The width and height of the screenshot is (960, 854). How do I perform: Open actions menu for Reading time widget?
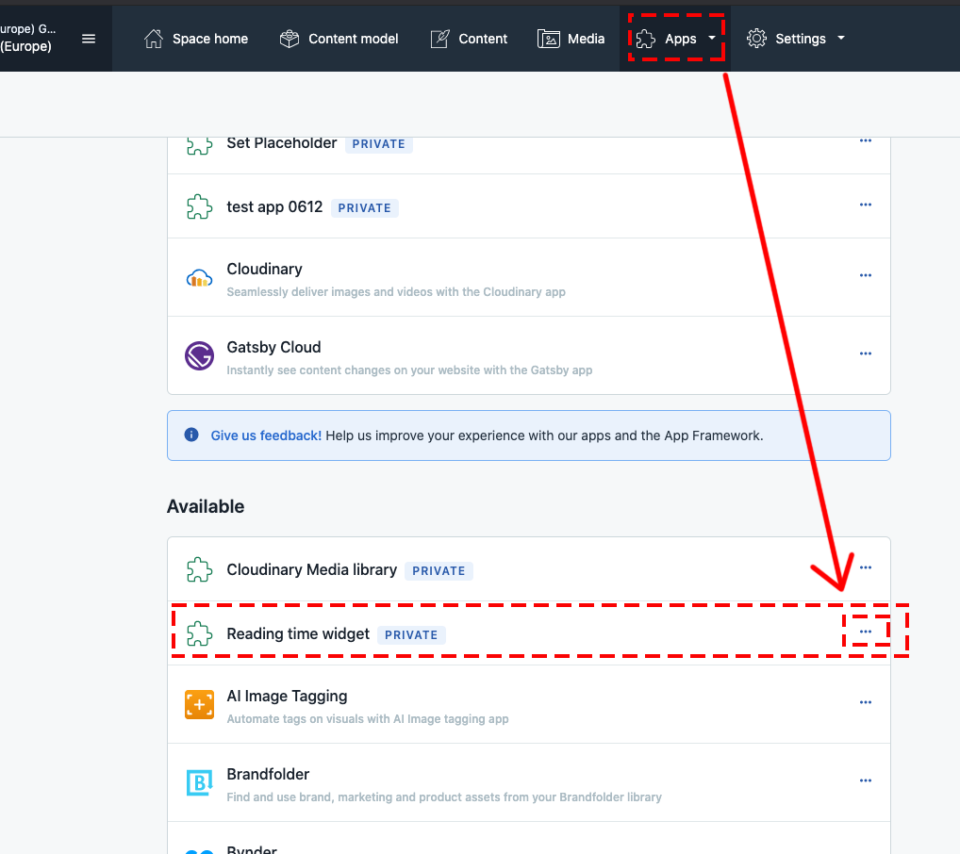click(865, 631)
